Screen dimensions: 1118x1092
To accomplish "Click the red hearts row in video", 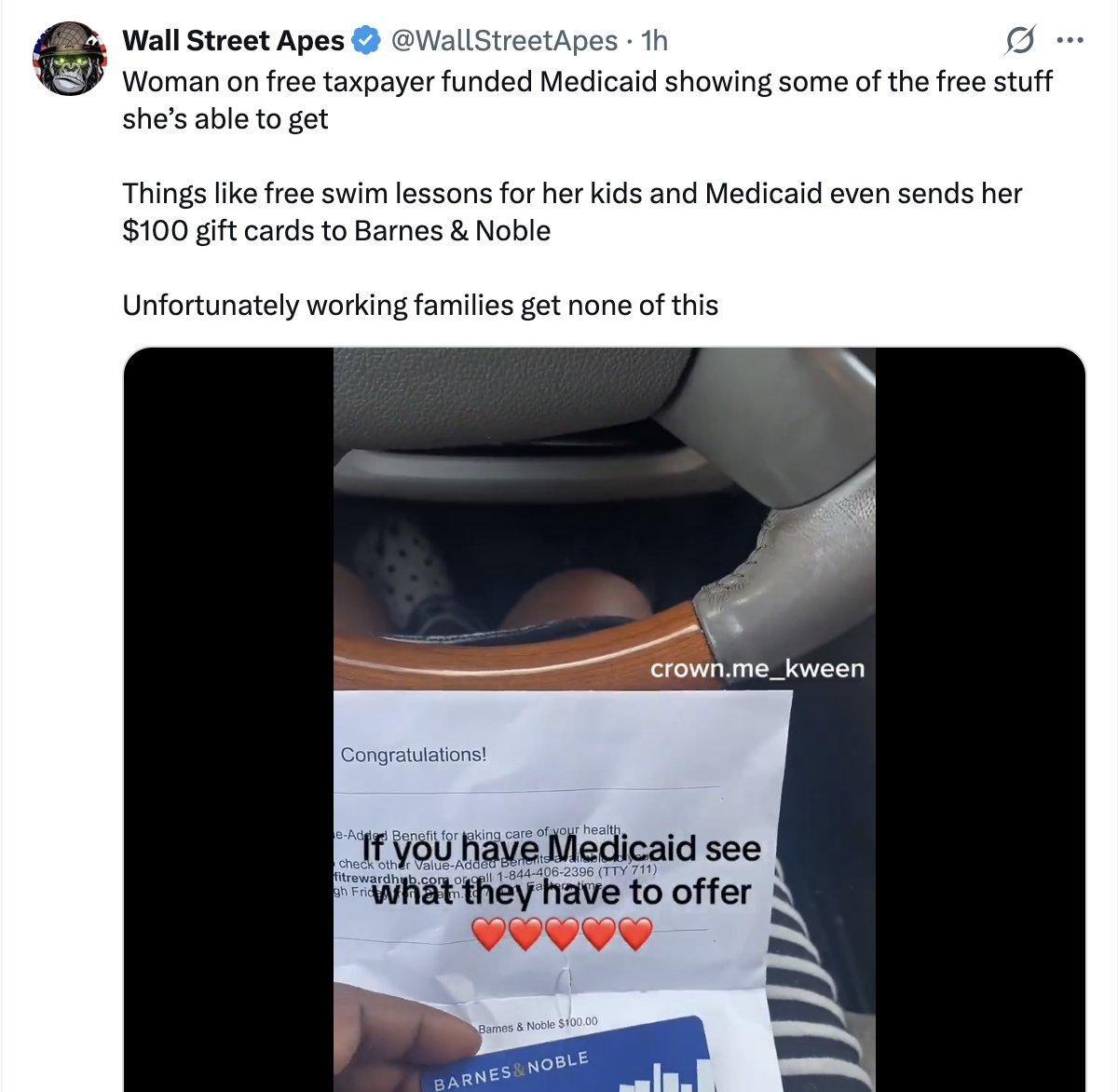I will tap(562, 934).
